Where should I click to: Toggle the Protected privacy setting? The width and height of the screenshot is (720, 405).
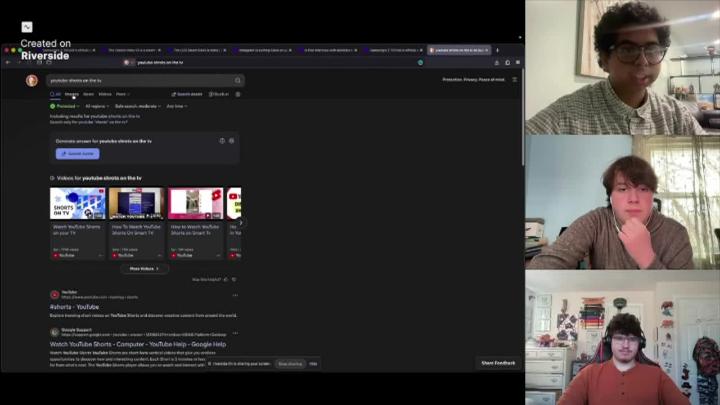tap(65, 105)
